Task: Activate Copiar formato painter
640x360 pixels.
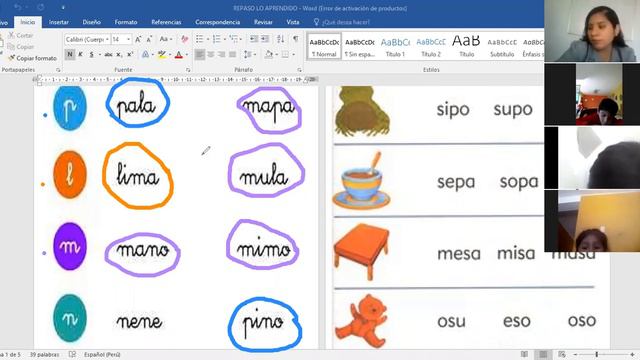Action: [32, 58]
